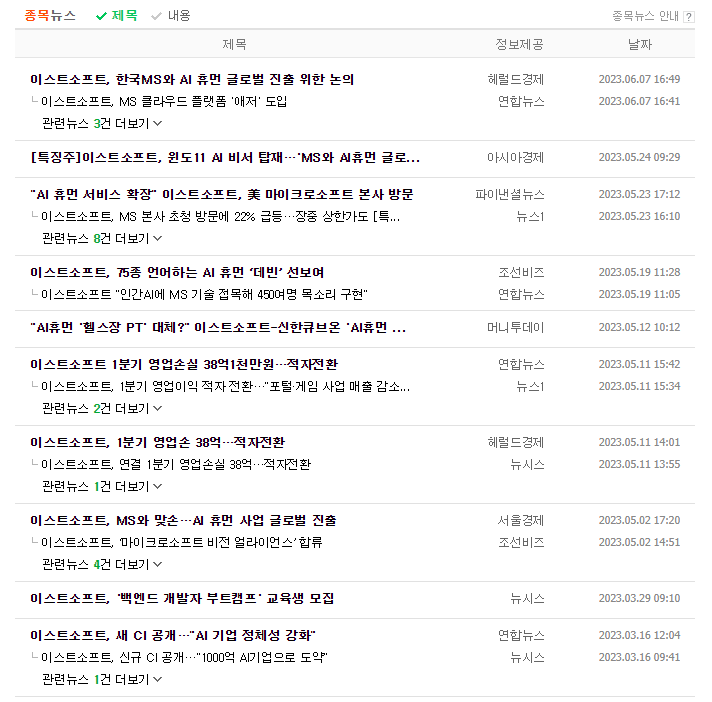Select date 2023.05.02 17:20

(x=639, y=520)
